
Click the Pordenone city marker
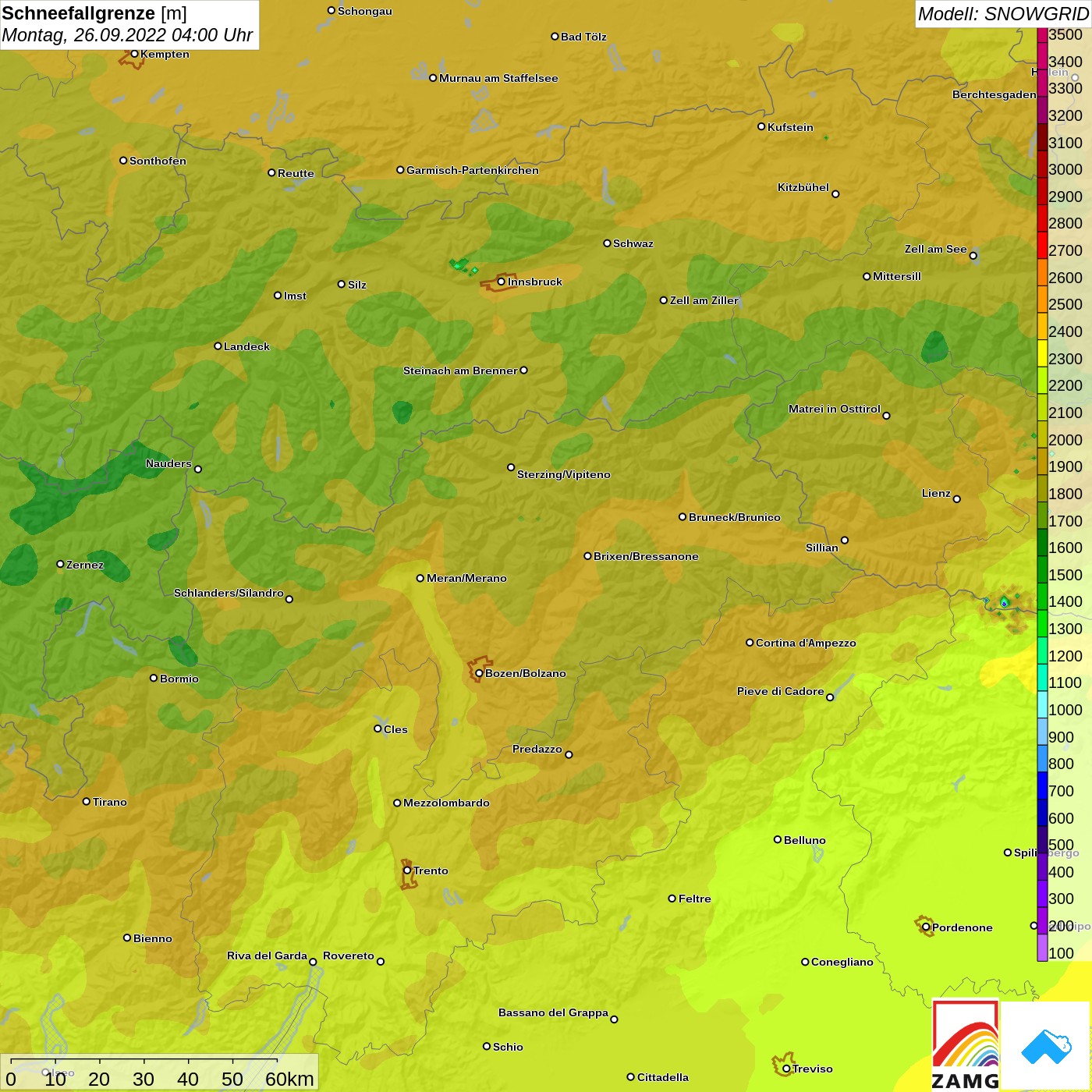coord(926,927)
